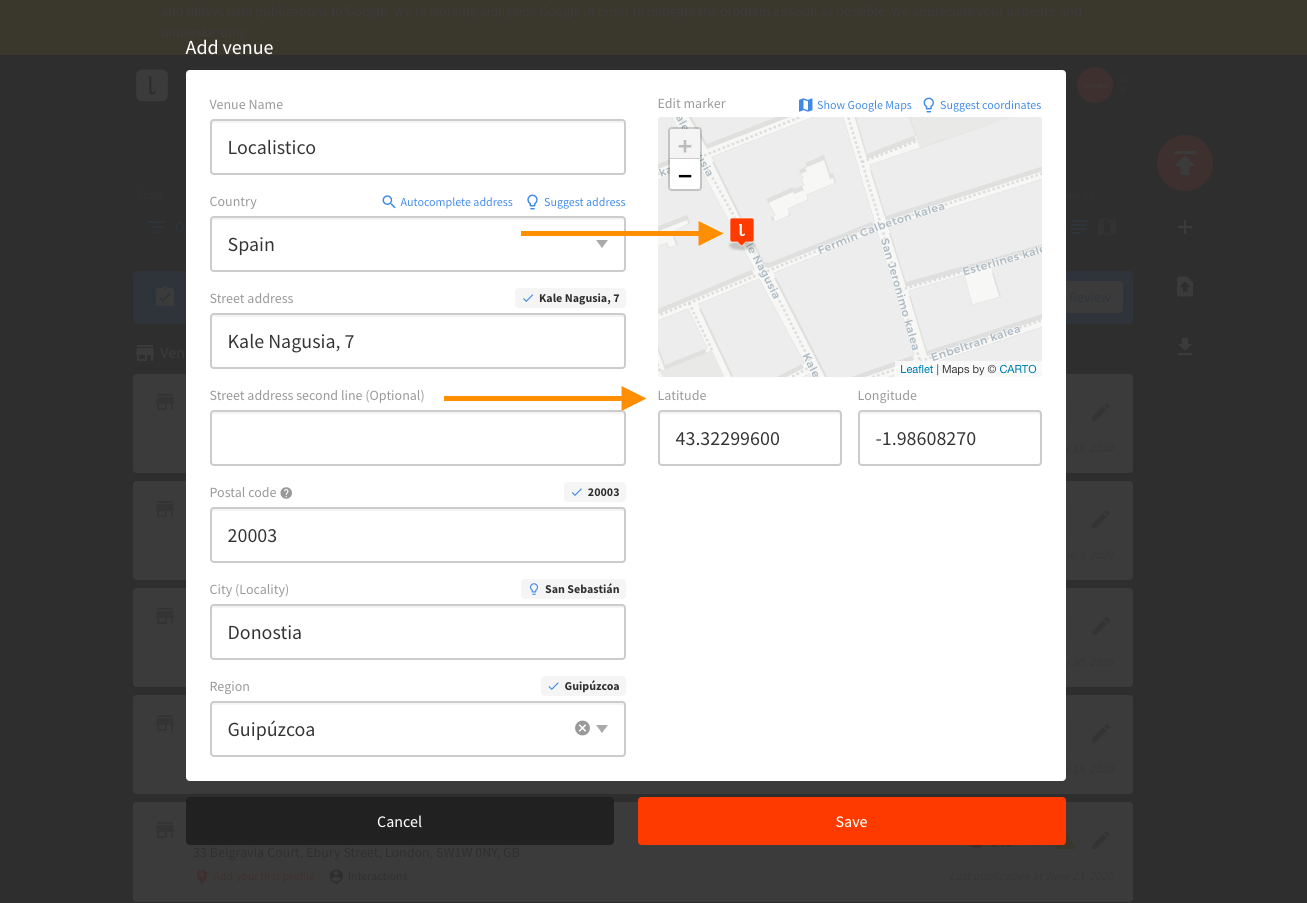Click Show Google Maps link
The width and height of the screenshot is (1307, 903).
pos(864,105)
